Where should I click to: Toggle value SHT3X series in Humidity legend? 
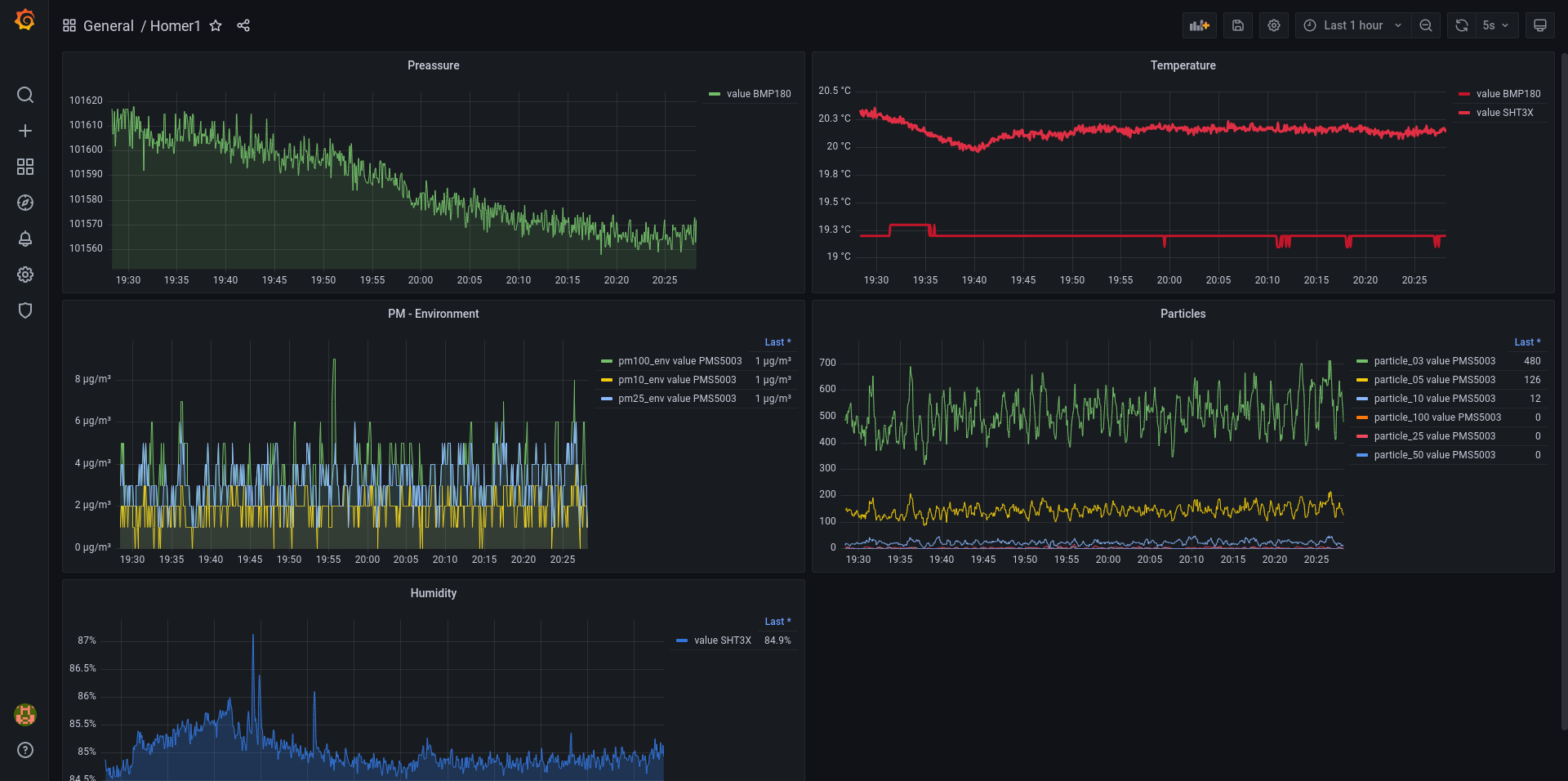pos(723,640)
